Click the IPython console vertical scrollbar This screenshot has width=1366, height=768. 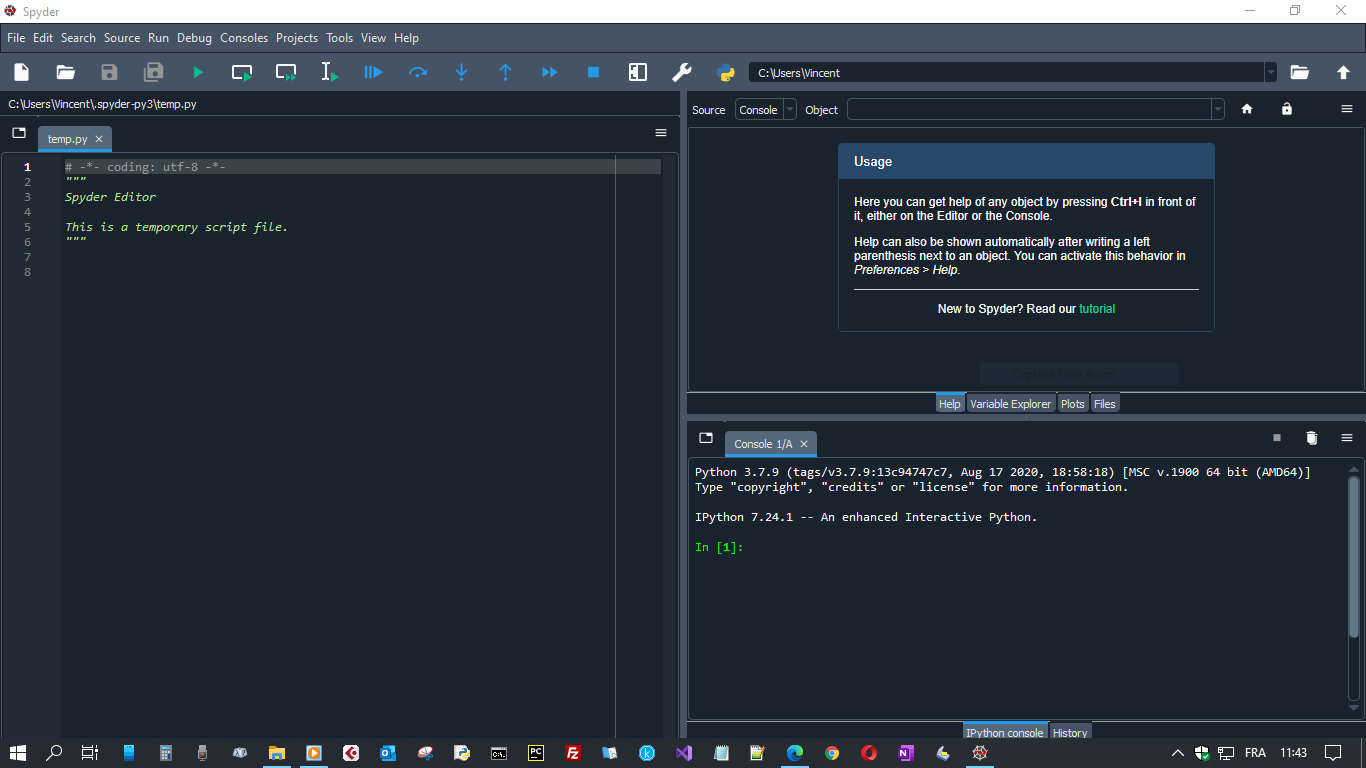pos(1354,557)
